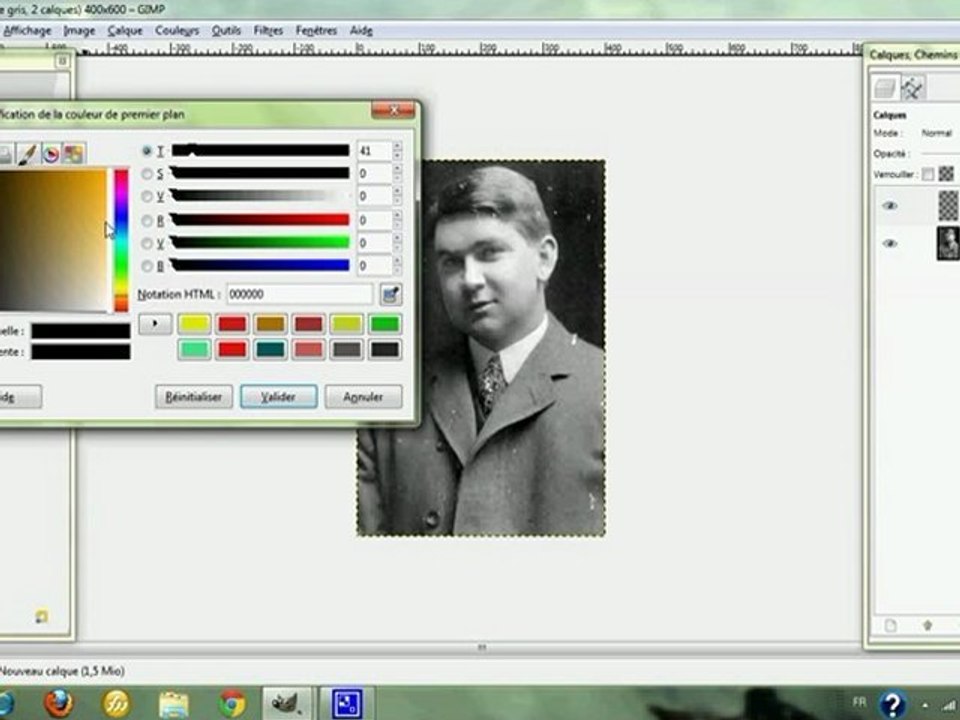Select the T (hue) radio button
This screenshot has height=720, width=960.
[x=147, y=151]
